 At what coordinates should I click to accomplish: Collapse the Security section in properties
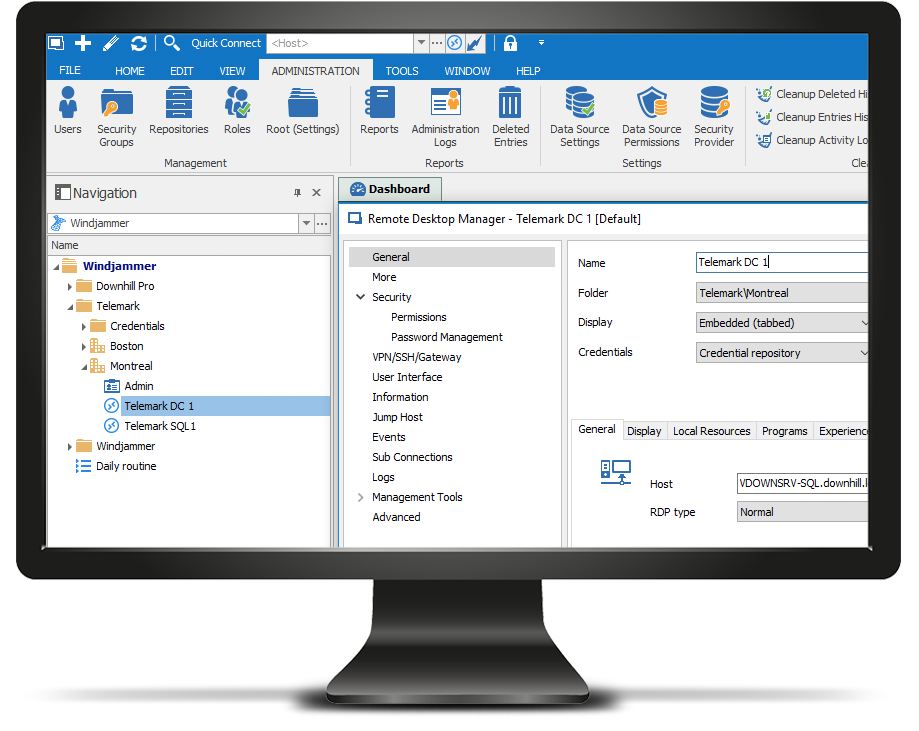point(360,297)
